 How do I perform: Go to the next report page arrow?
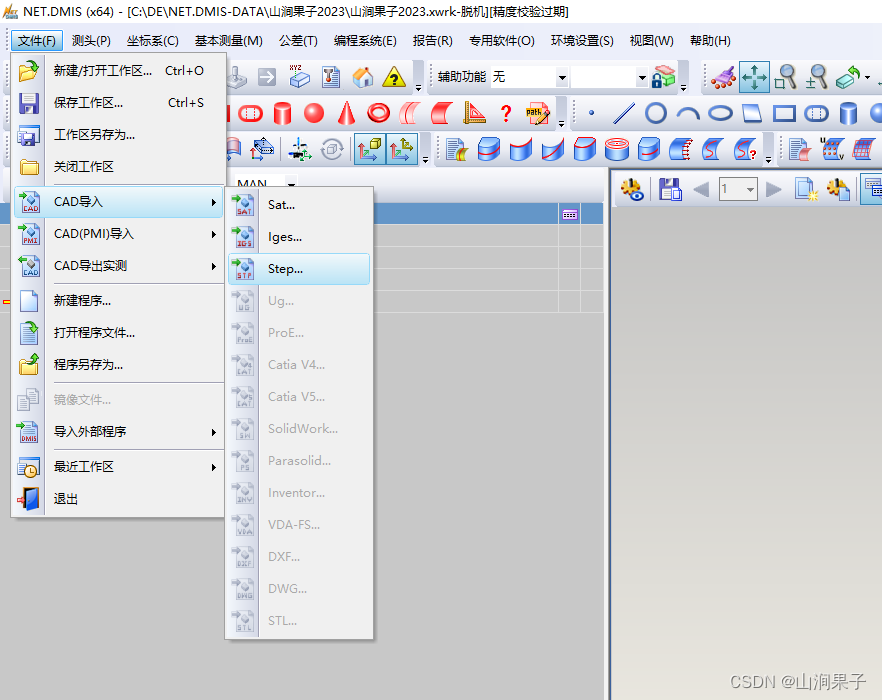point(774,189)
